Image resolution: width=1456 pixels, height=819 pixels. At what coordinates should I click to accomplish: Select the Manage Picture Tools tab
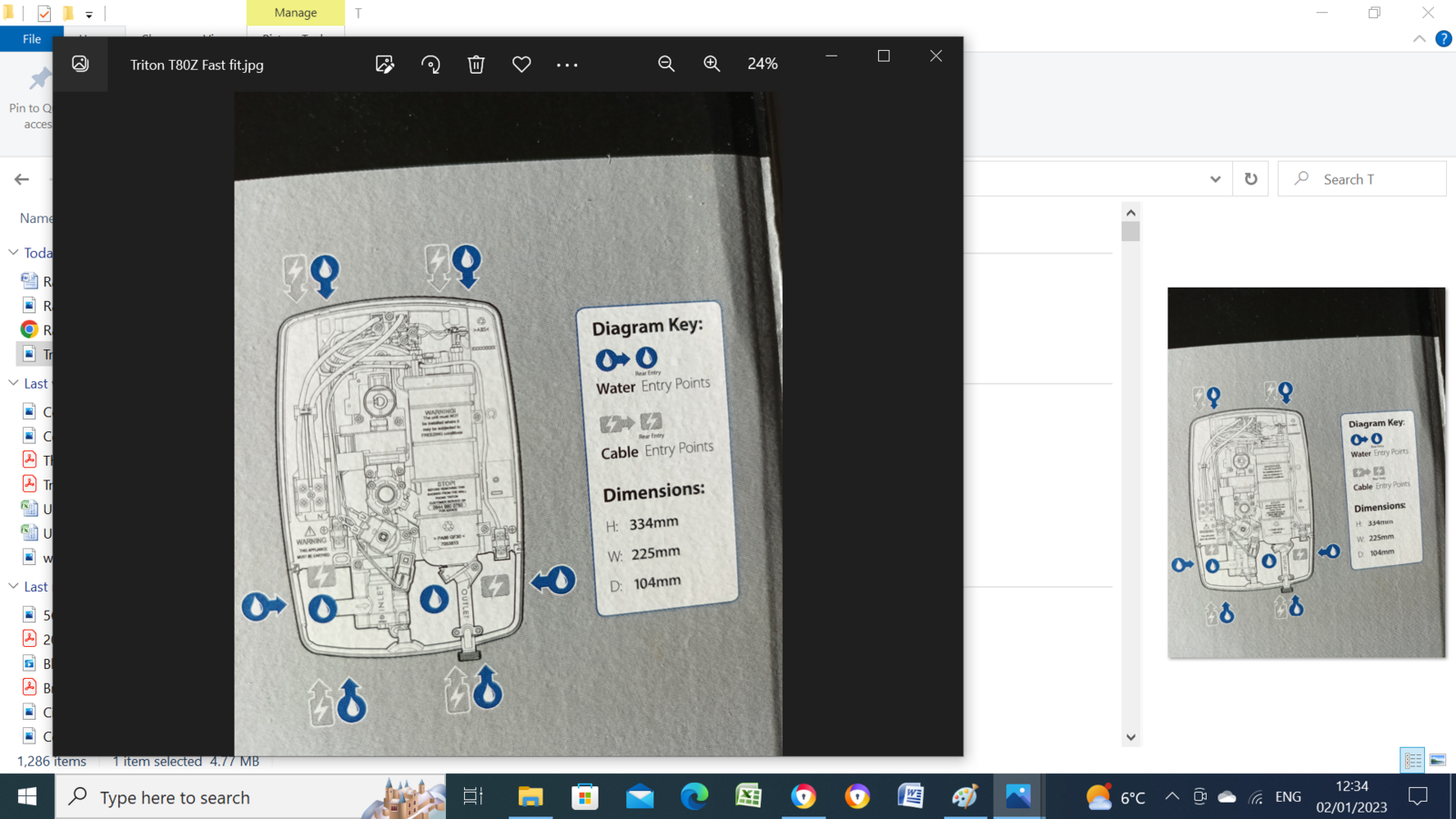click(296, 13)
